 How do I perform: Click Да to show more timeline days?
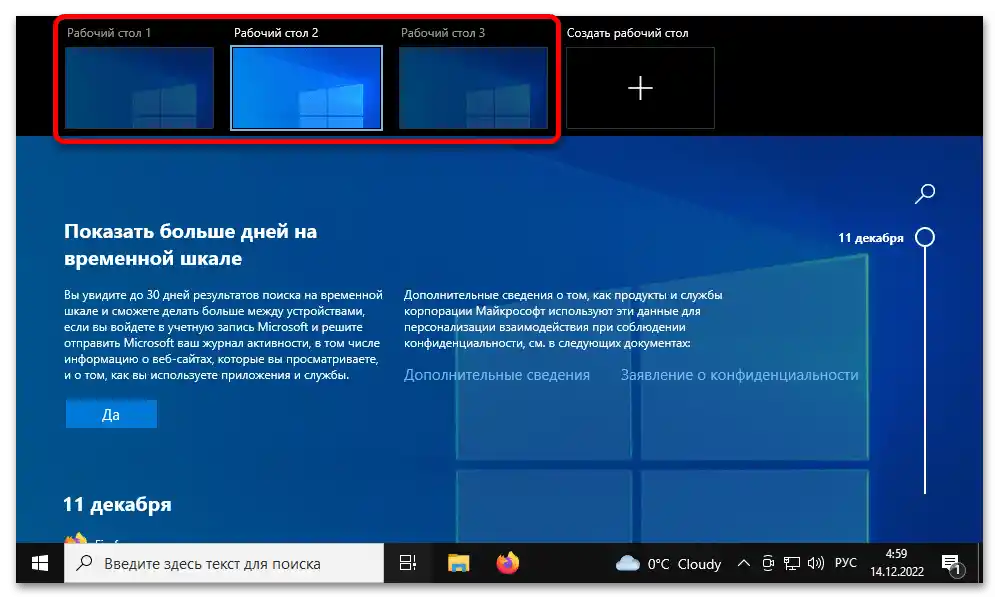110,413
